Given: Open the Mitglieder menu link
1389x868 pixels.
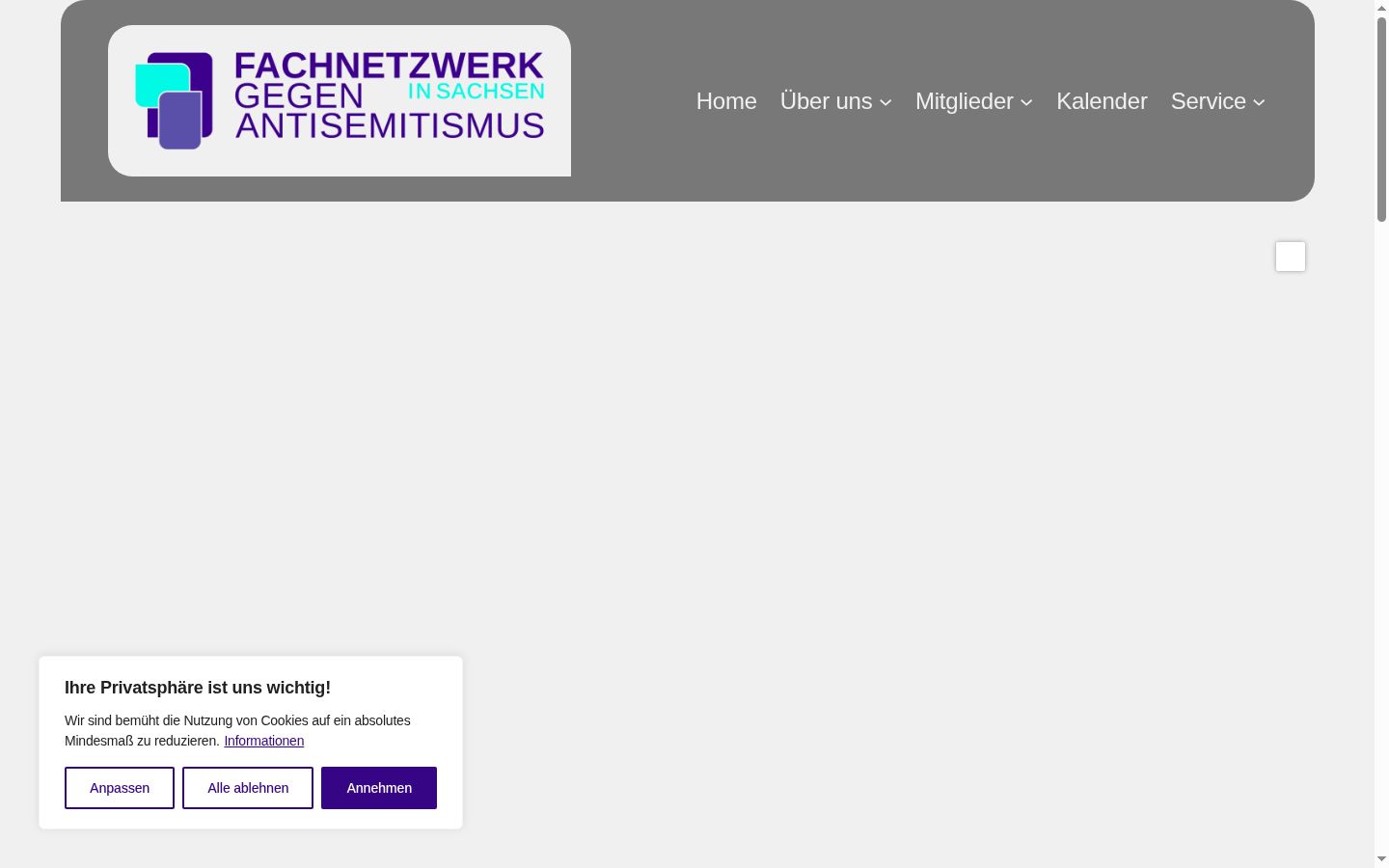Looking at the screenshot, I should [x=965, y=101].
